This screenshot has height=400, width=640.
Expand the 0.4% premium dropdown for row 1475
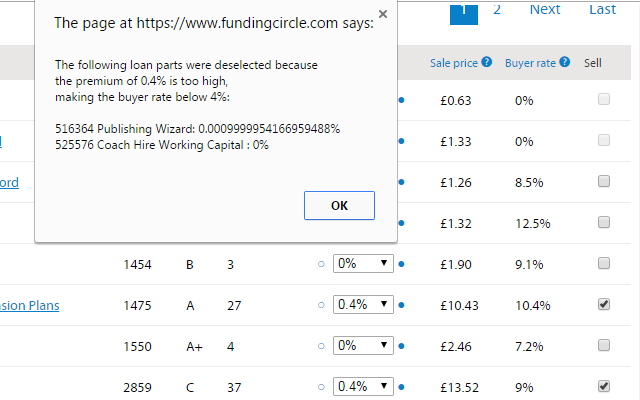pyautogui.click(x=363, y=305)
